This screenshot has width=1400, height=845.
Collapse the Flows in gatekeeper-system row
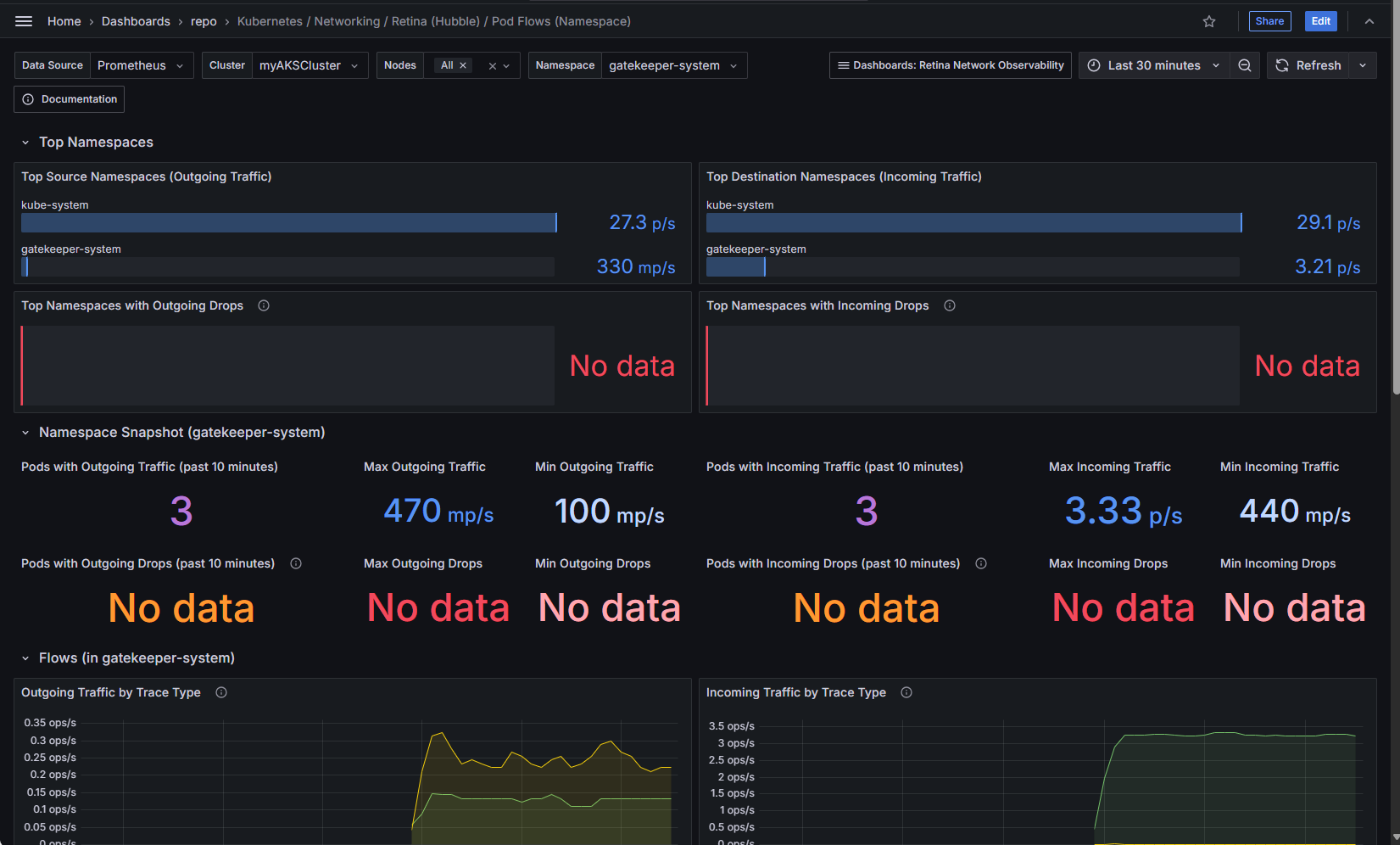pos(25,658)
